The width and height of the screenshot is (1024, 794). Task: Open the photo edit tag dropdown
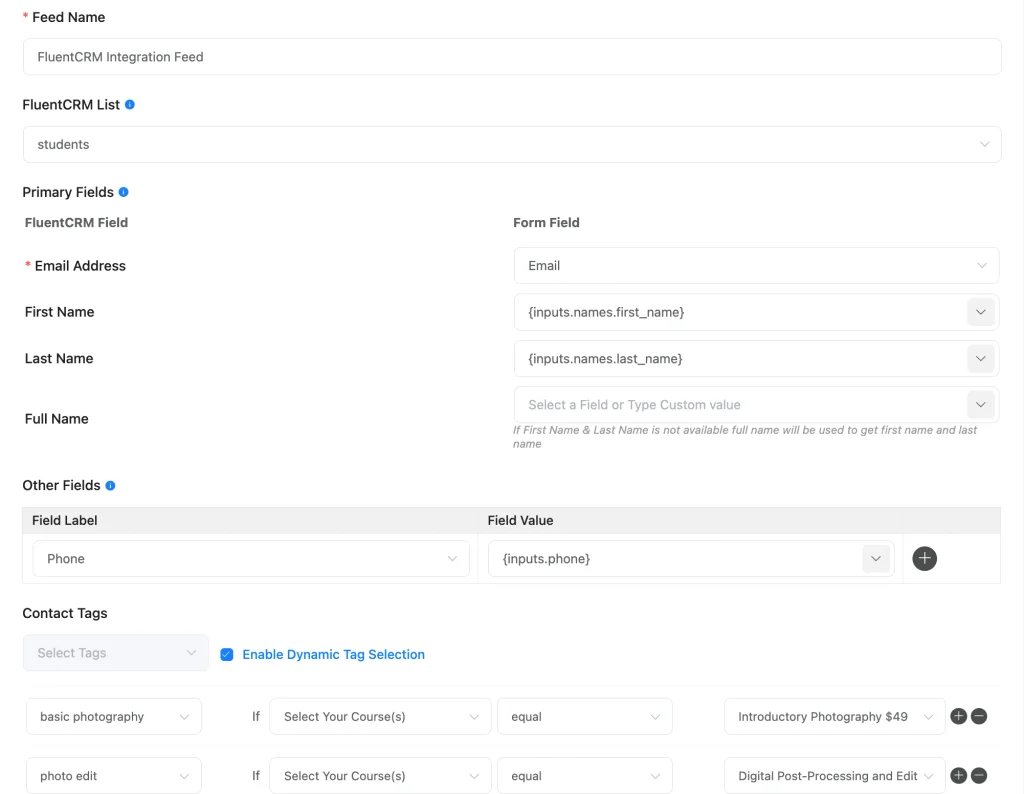tap(114, 776)
